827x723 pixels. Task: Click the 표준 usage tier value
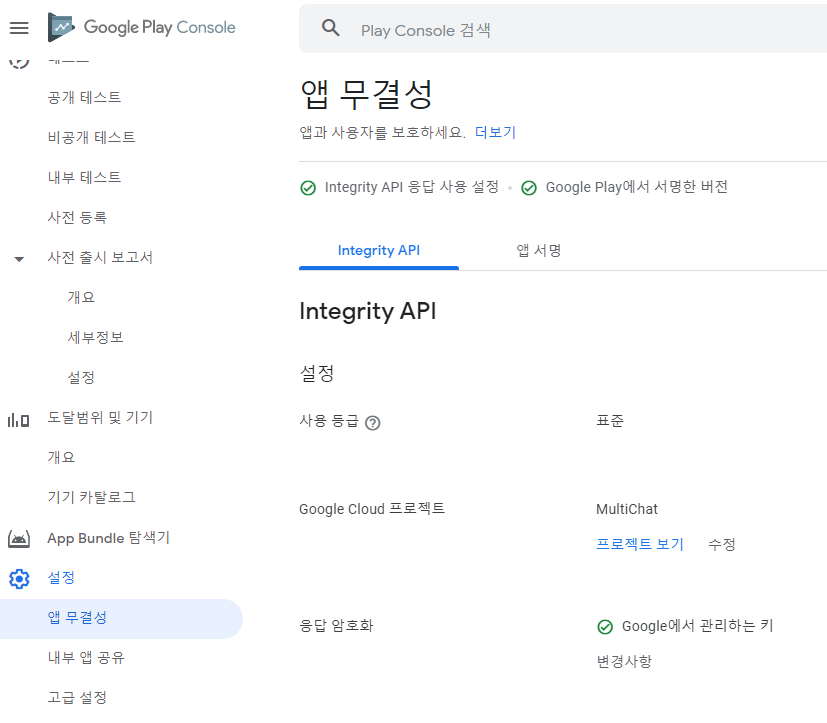click(x=610, y=421)
